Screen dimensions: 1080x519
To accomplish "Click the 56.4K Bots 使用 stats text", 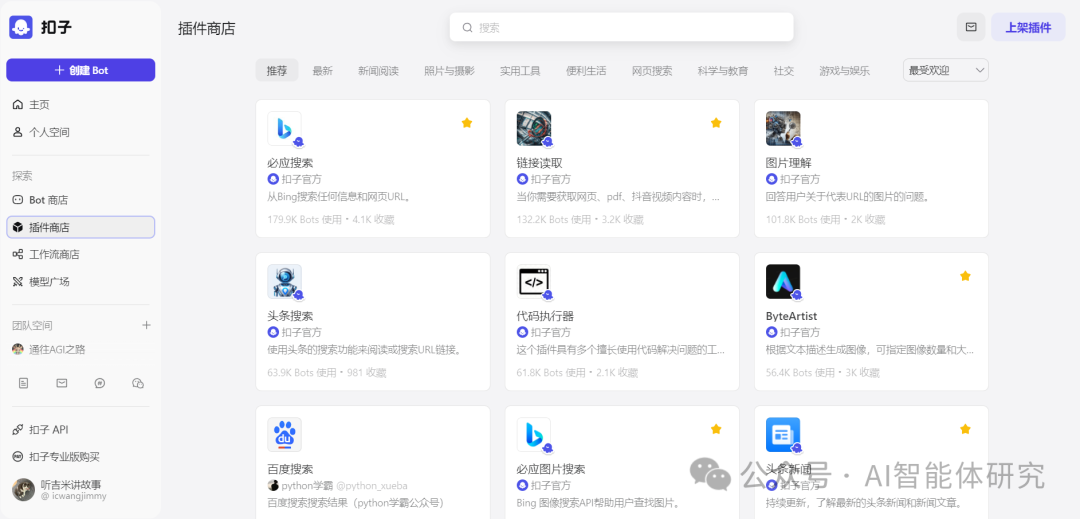I will (800, 372).
